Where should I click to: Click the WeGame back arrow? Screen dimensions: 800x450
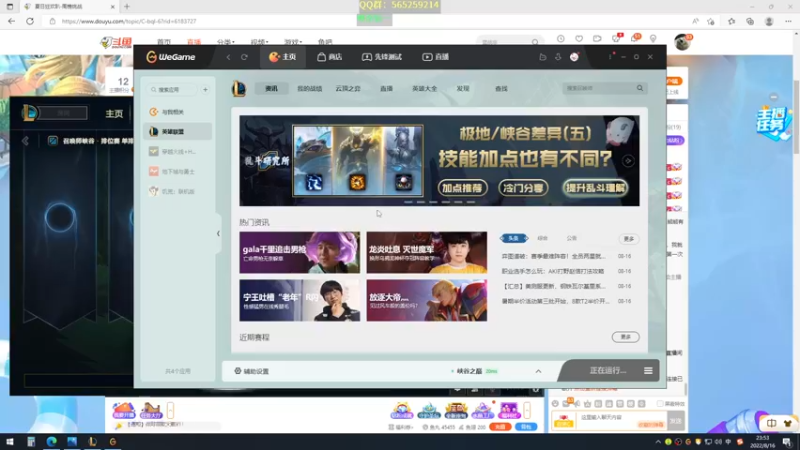(229, 57)
